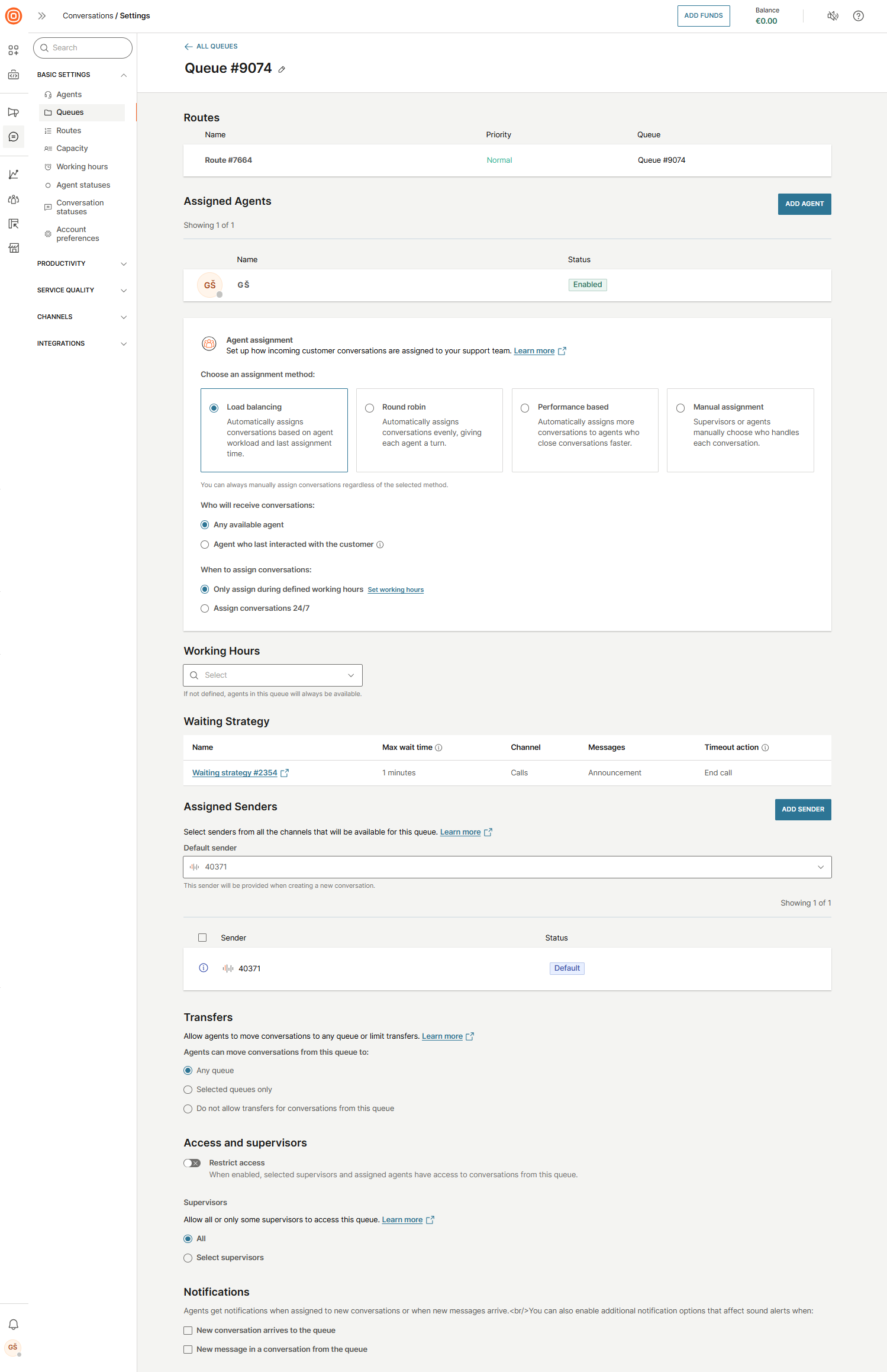The width and height of the screenshot is (887, 1372).
Task: Collapse the BASIC SETTINGS section
Action: coord(82,75)
